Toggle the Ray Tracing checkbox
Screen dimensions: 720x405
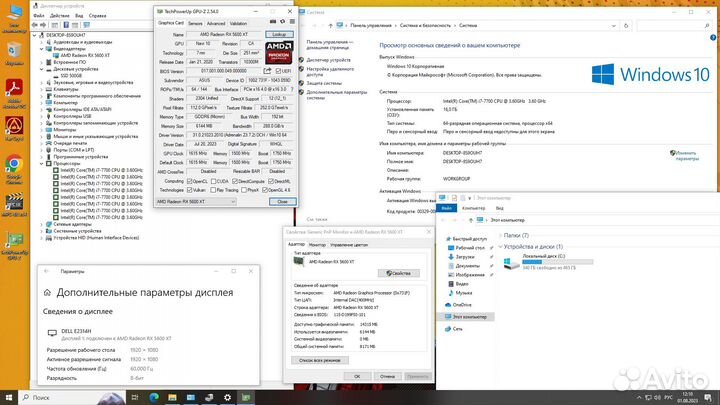214,190
